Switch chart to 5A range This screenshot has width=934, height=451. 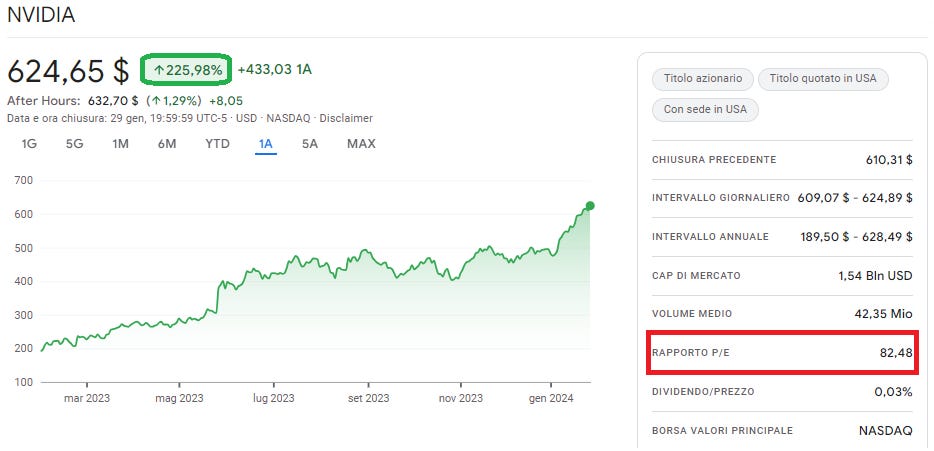click(x=310, y=144)
